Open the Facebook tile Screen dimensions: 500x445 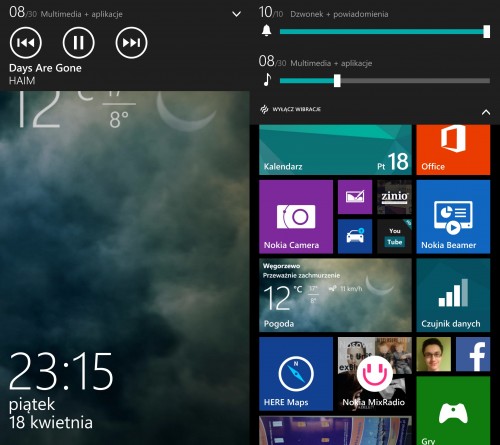(x=473, y=354)
